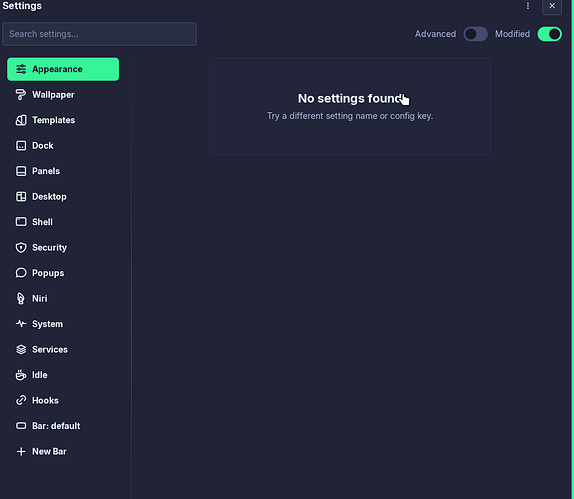Click the Niri leaf icon

[x=21, y=298]
